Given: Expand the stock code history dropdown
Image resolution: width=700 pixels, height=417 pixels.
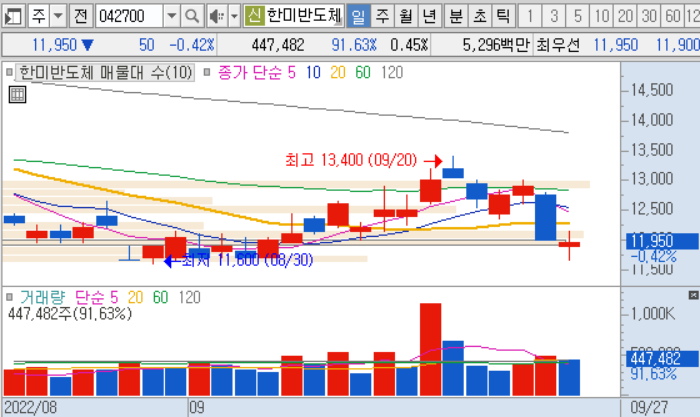Looking at the screenshot, I should click(x=171, y=17).
